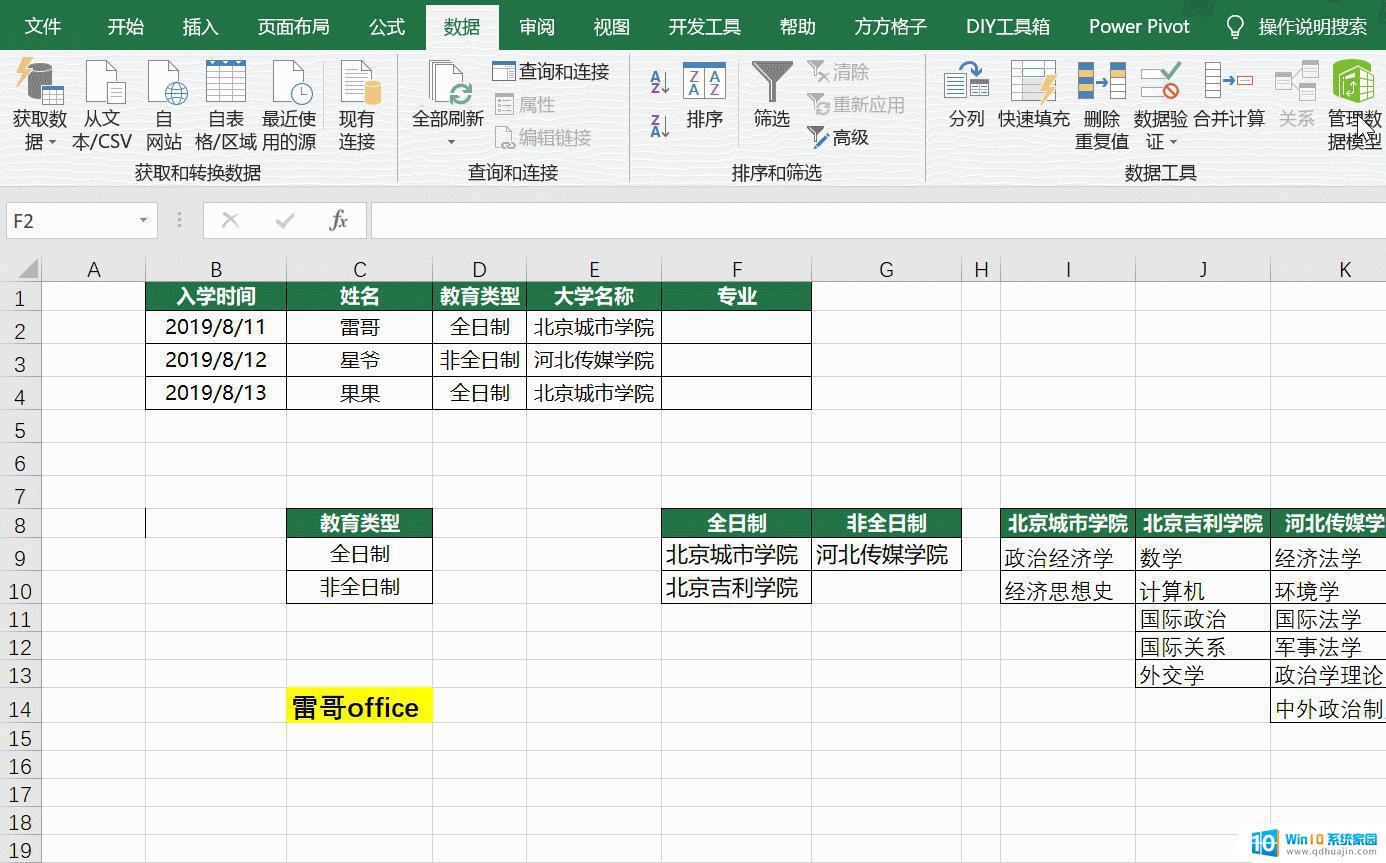Select cell containing 雷哥
Image resolution: width=1386 pixels, height=863 pixels.
click(359, 327)
